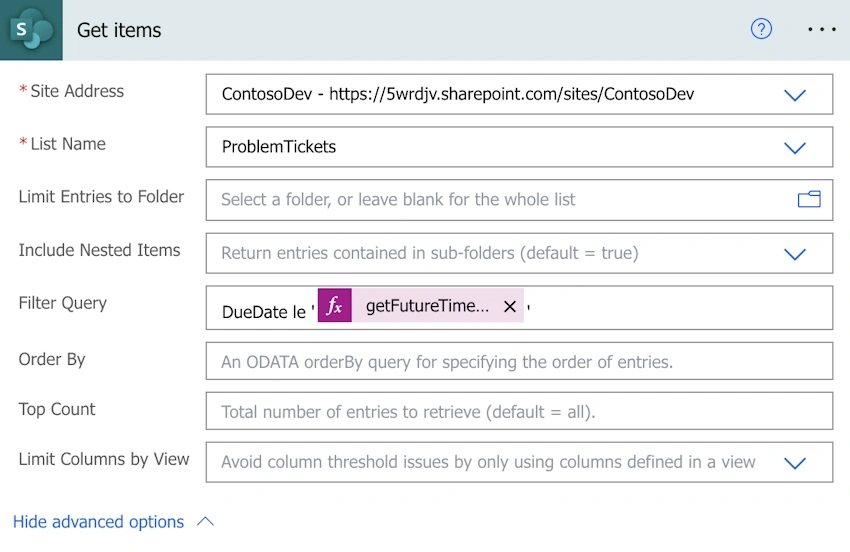
Task: Click the Filter Query text DueDate le
Action: click(x=263, y=312)
